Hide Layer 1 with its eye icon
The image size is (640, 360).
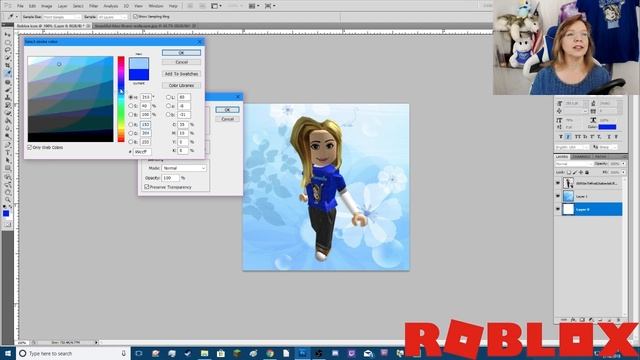tap(558, 196)
